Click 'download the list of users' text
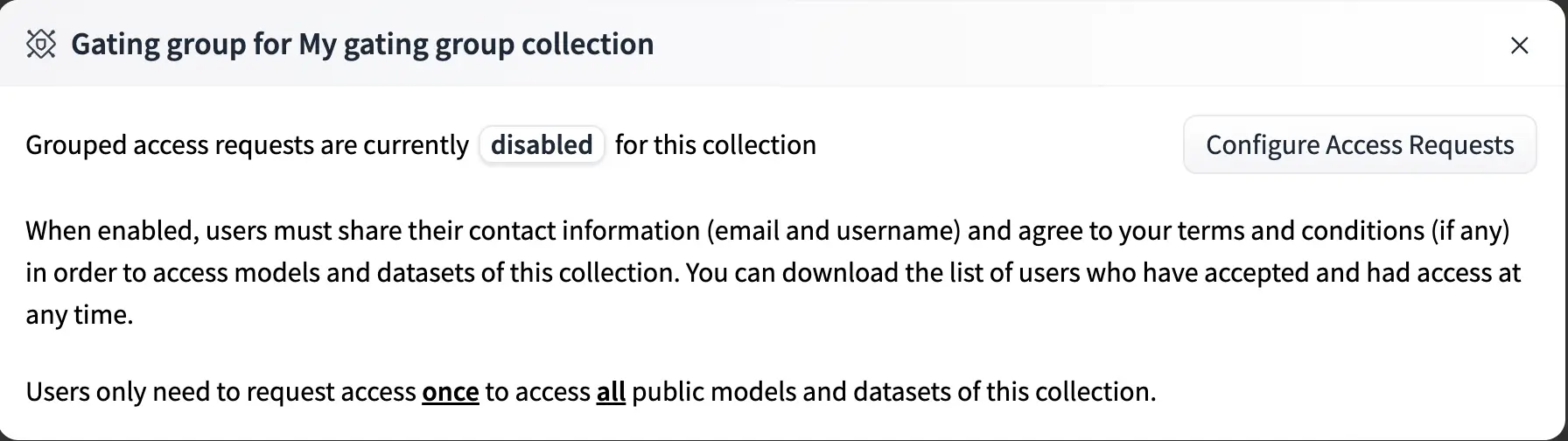The image size is (1568, 441). [931, 273]
